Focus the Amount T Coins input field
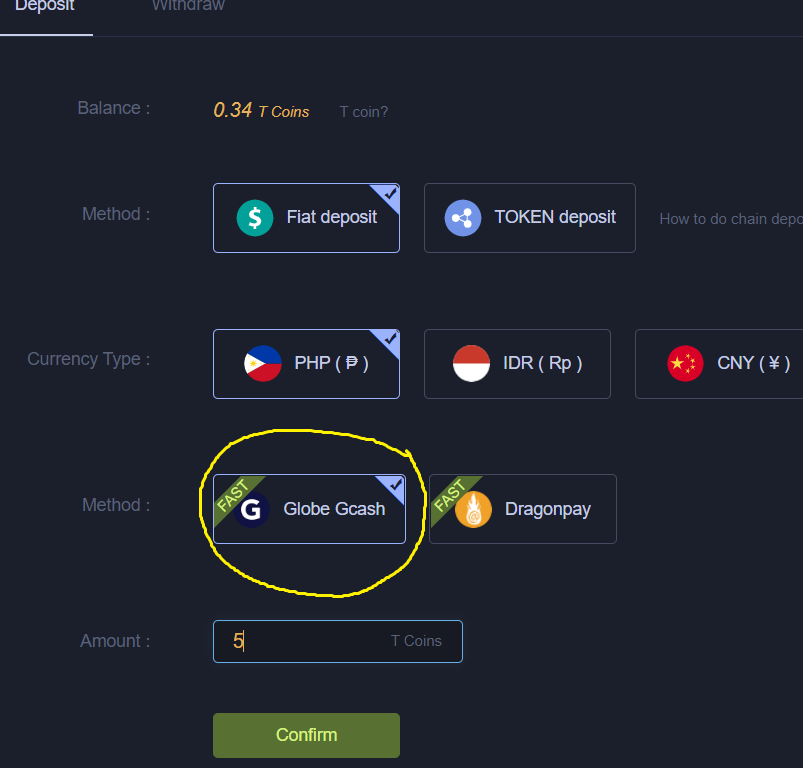Screen dimensions: 803x768 [x=337, y=642]
